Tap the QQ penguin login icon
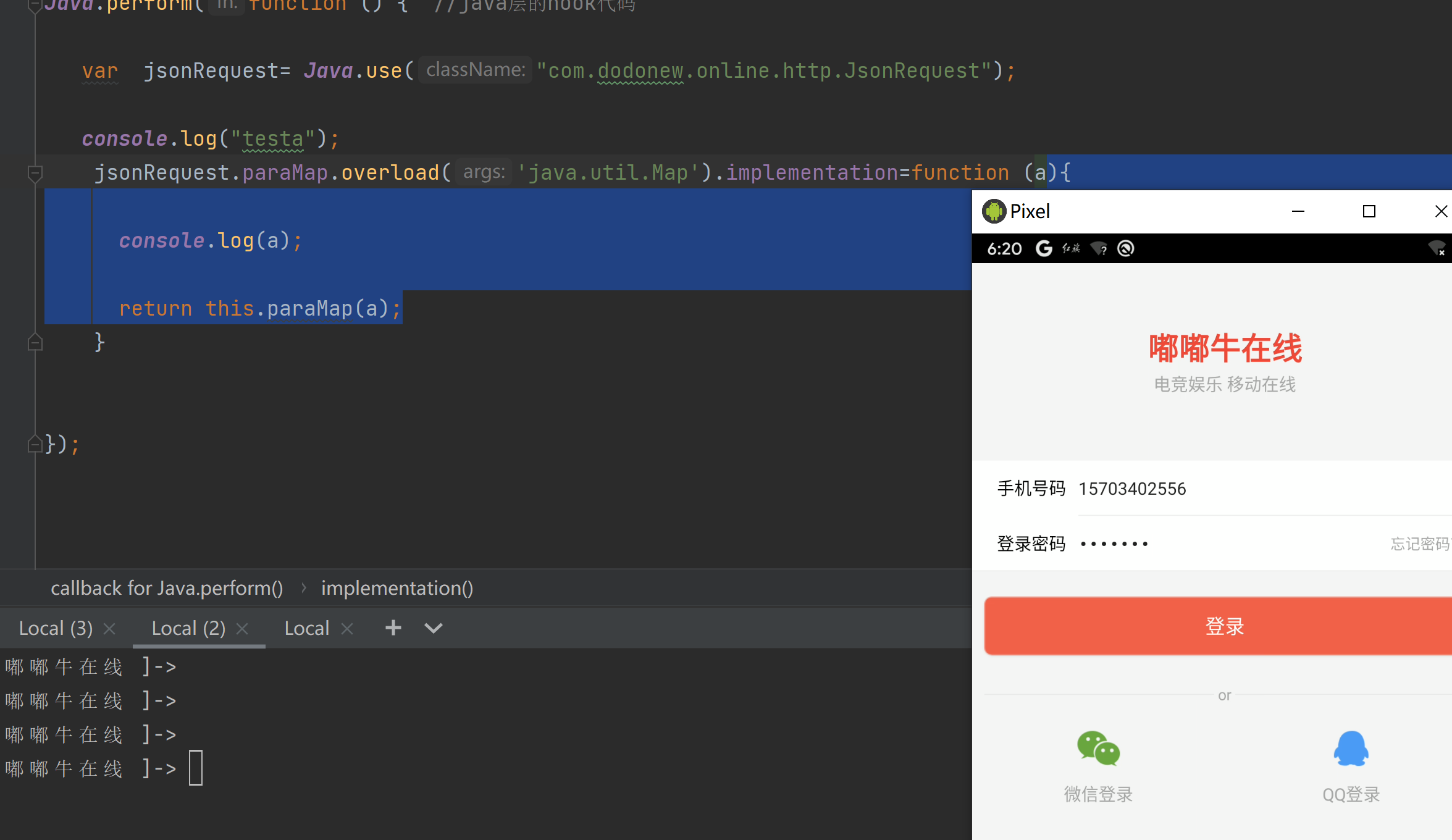 point(1351,749)
